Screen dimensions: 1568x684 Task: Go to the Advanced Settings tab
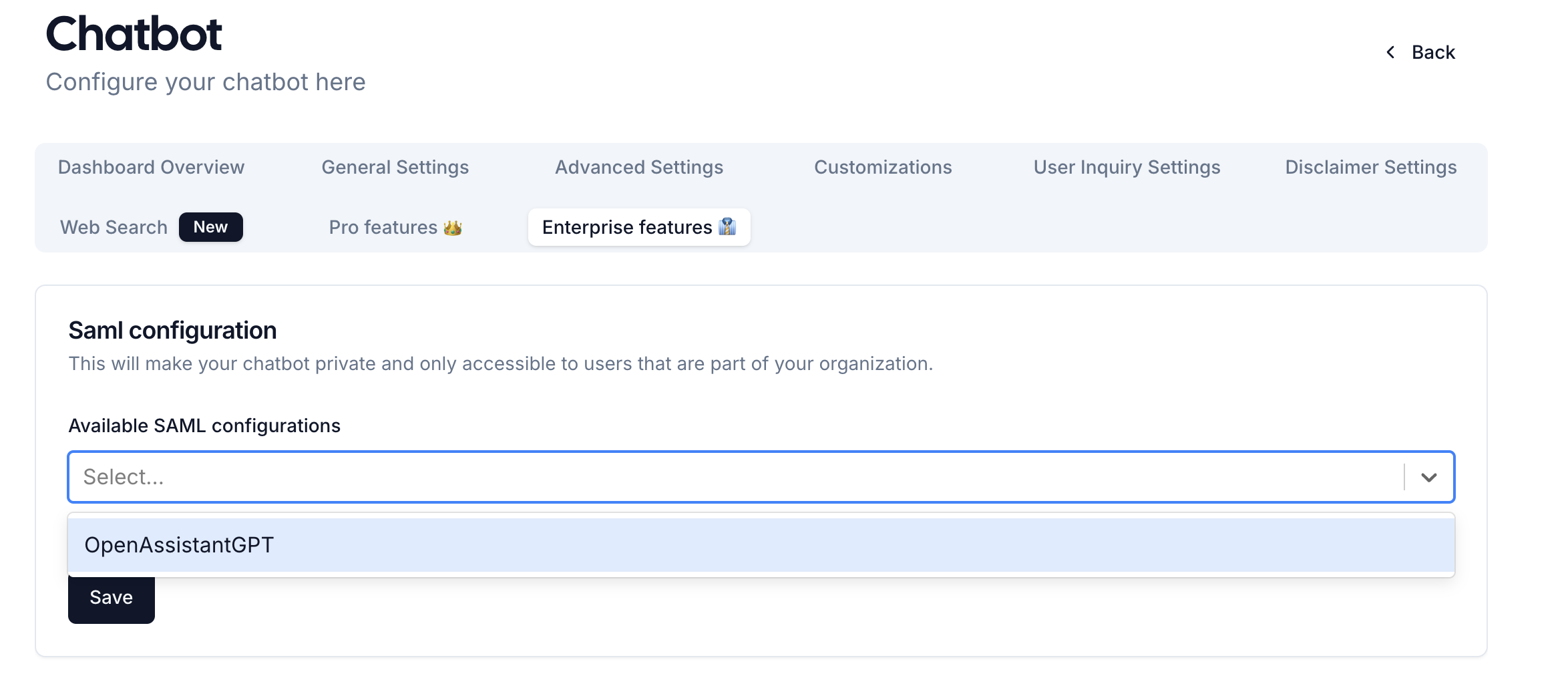pyautogui.click(x=639, y=167)
